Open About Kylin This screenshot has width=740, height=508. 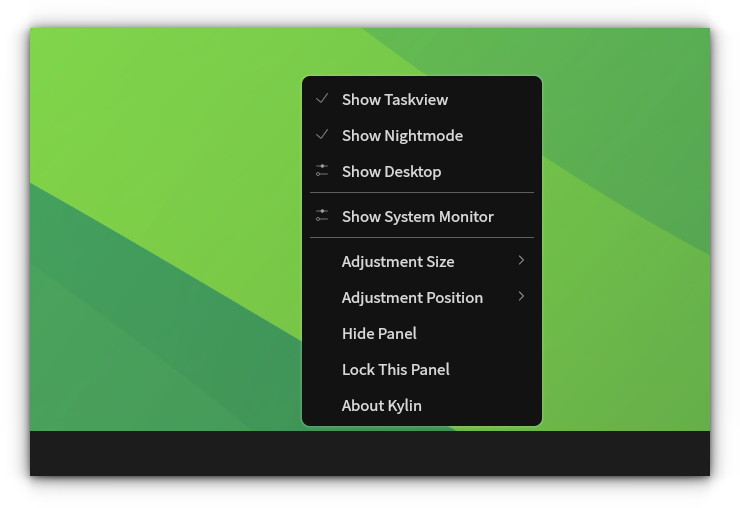[381, 405]
